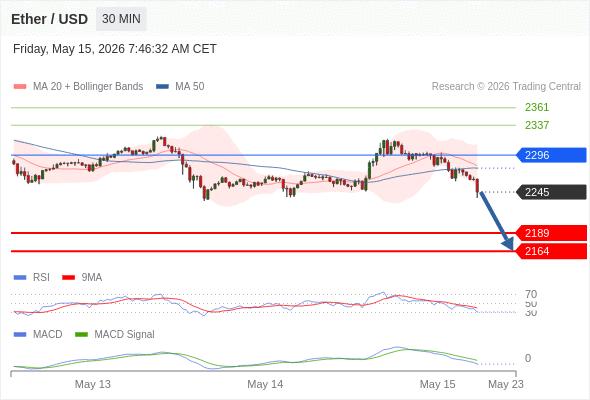This screenshot has height=400, width=590.
Task: Click the green 2337 resistance label
Action: coord(537,125)
